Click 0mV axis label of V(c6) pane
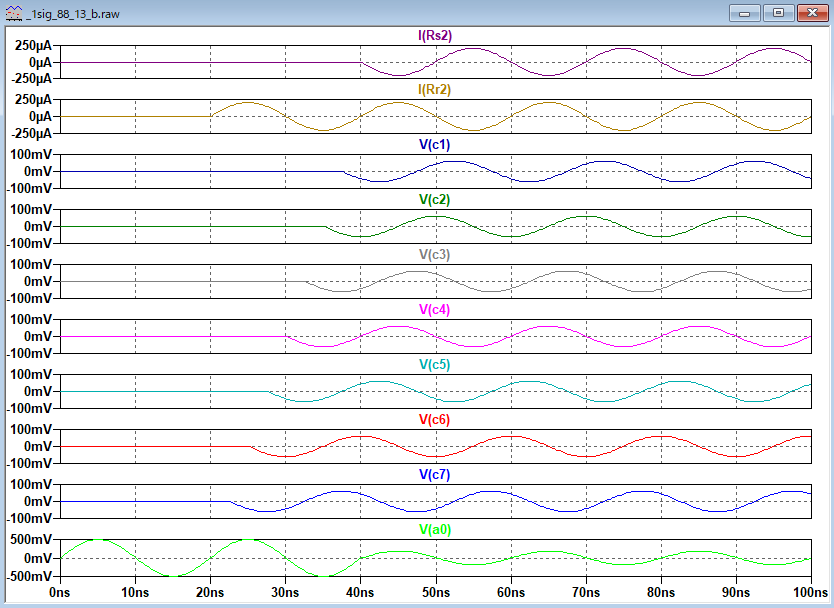 (x=38, y=446)
